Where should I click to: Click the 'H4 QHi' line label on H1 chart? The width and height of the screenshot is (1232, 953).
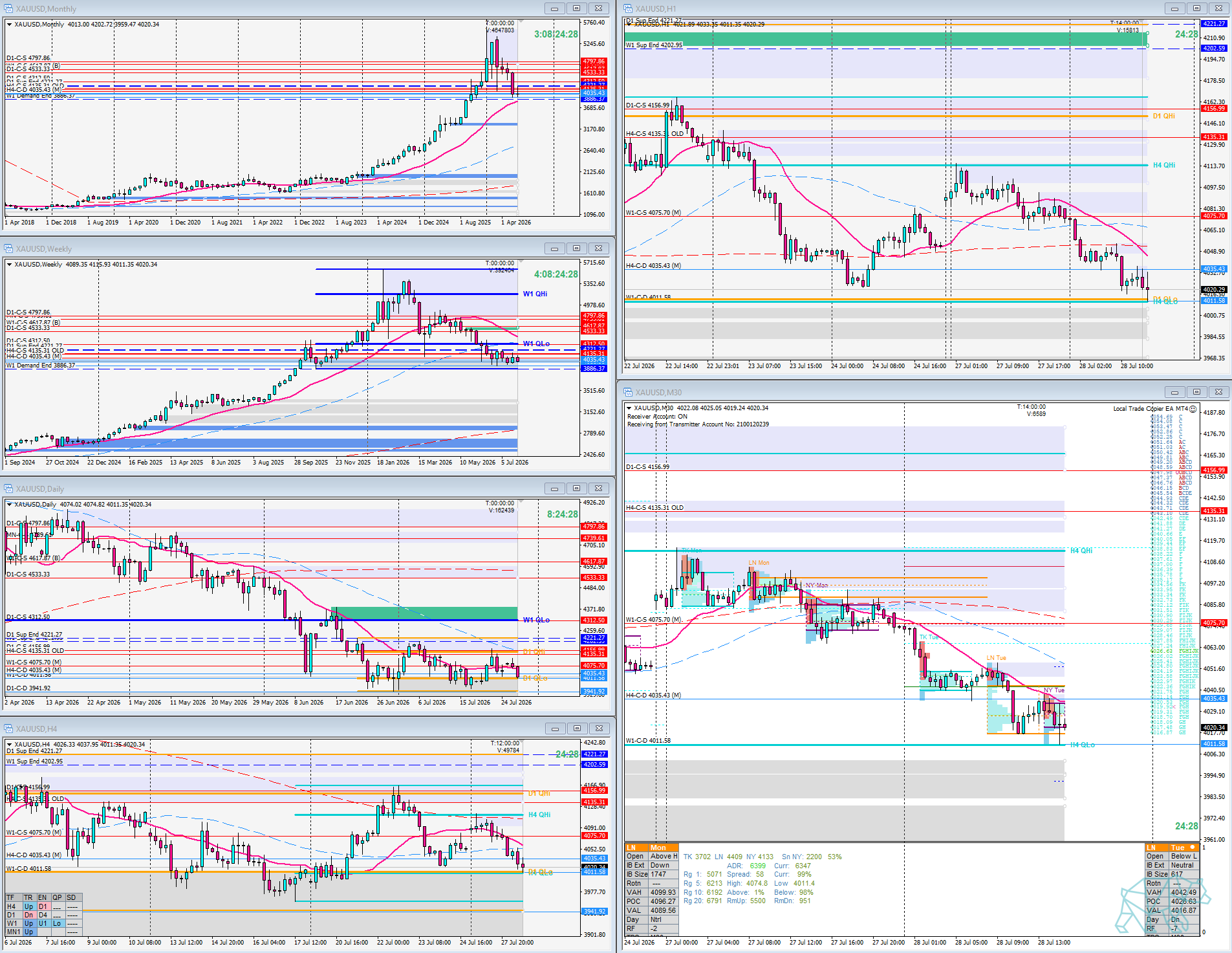(1164, 165)
